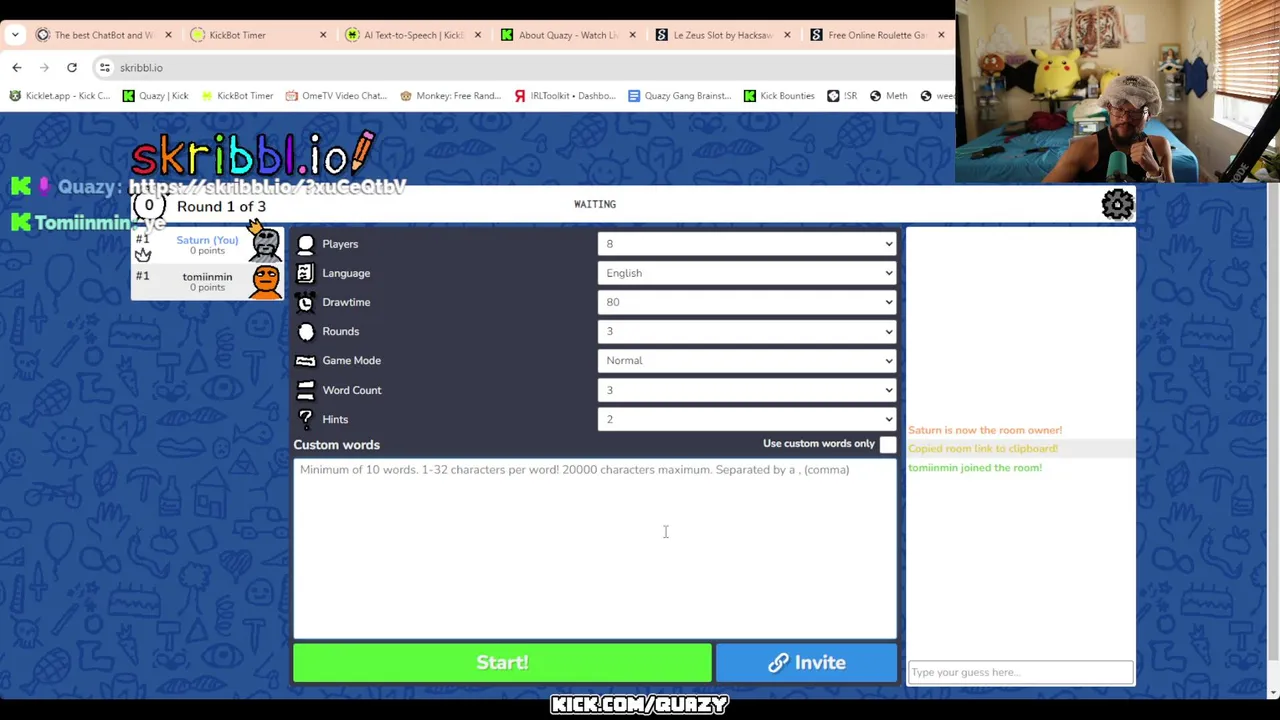1280x720 pixels.
Task: Click the page vertical scrollbar
Action: 1273,420
